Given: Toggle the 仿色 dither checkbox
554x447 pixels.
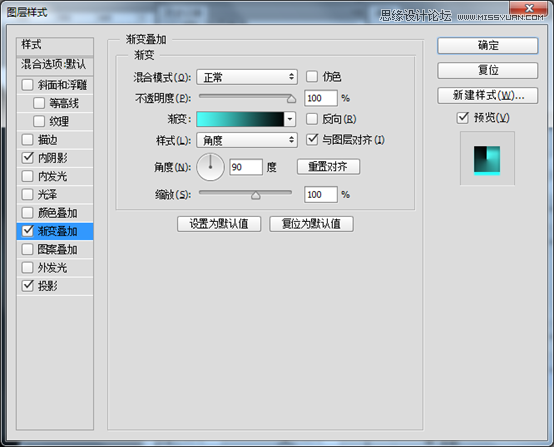Looking at the screenshot, I should tap(312, 76).
